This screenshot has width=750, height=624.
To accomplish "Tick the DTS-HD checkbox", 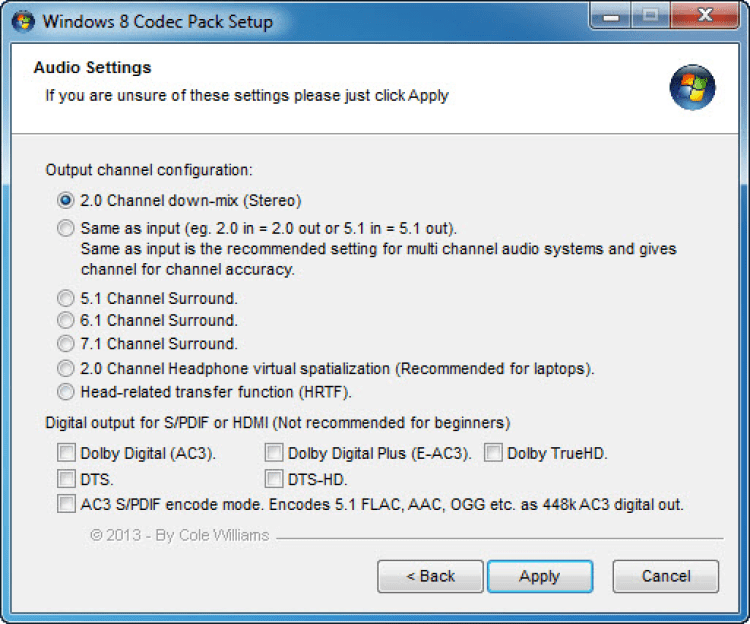I will [275, 479].
